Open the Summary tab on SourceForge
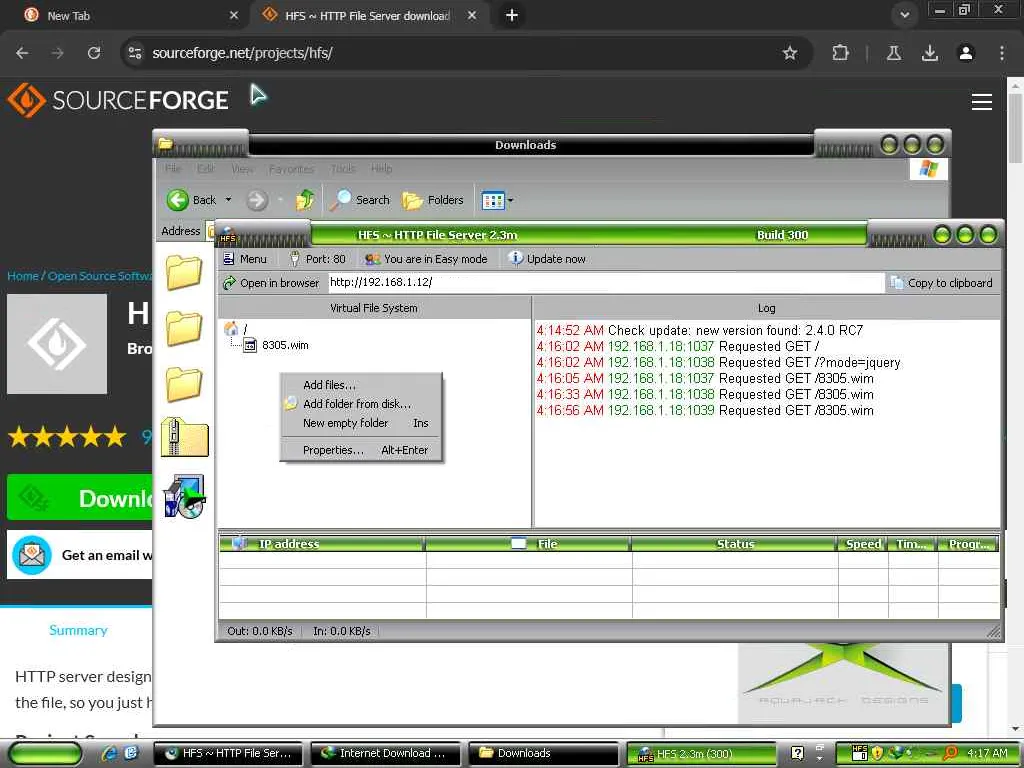The width and height of the screenshot is (1024, 768). [x=78, y=630]
